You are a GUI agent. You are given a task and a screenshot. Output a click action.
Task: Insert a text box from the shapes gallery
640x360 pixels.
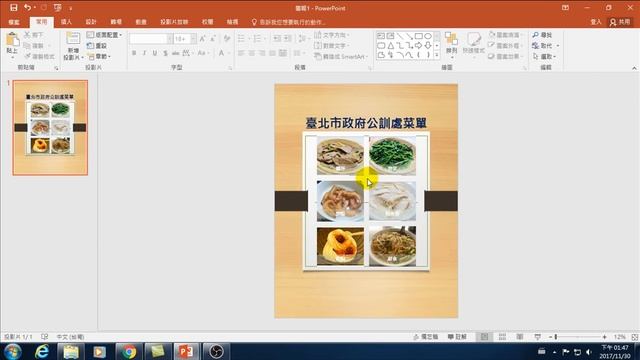tap(381, 36)
